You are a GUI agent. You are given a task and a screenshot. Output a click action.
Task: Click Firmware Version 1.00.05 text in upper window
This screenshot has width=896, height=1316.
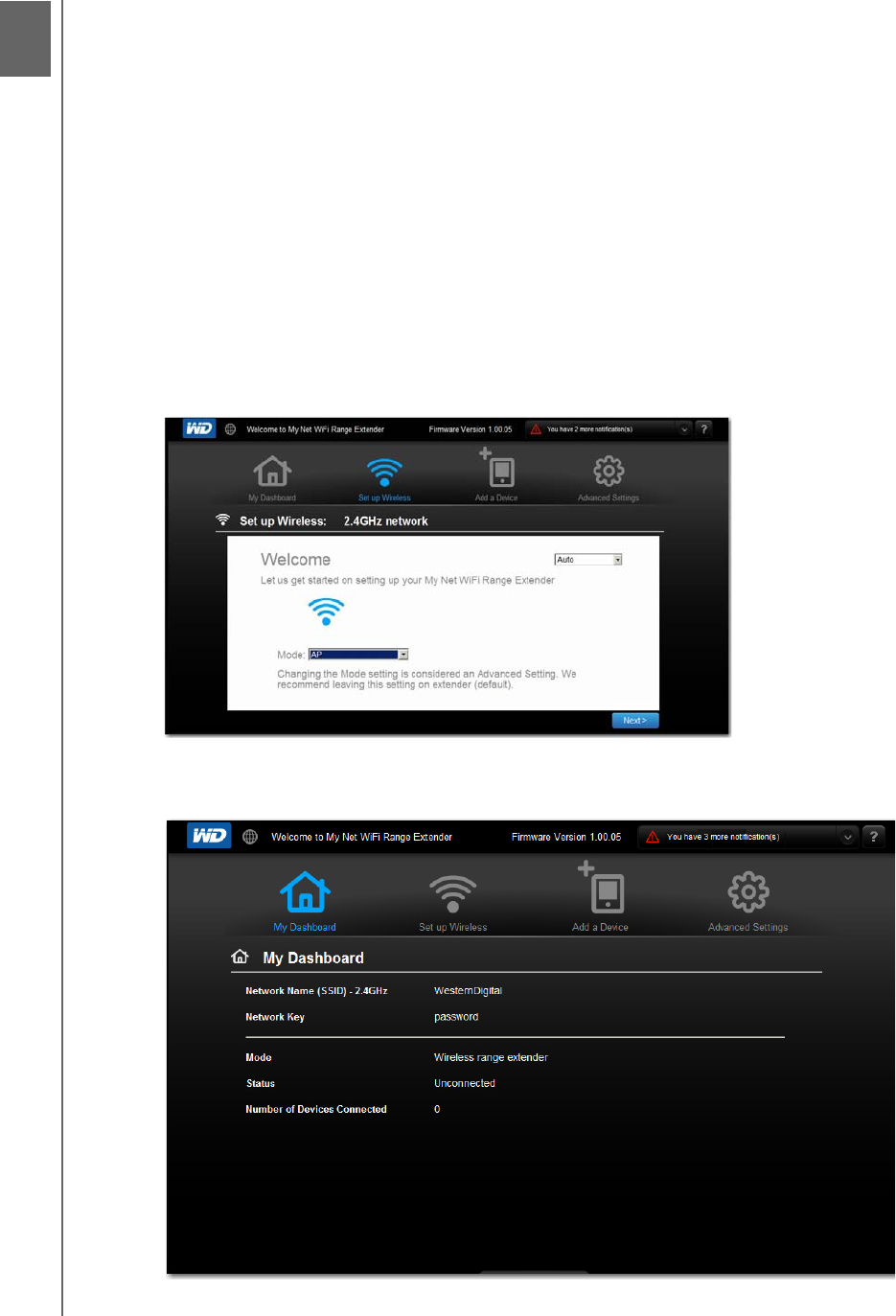pos(471,429)
